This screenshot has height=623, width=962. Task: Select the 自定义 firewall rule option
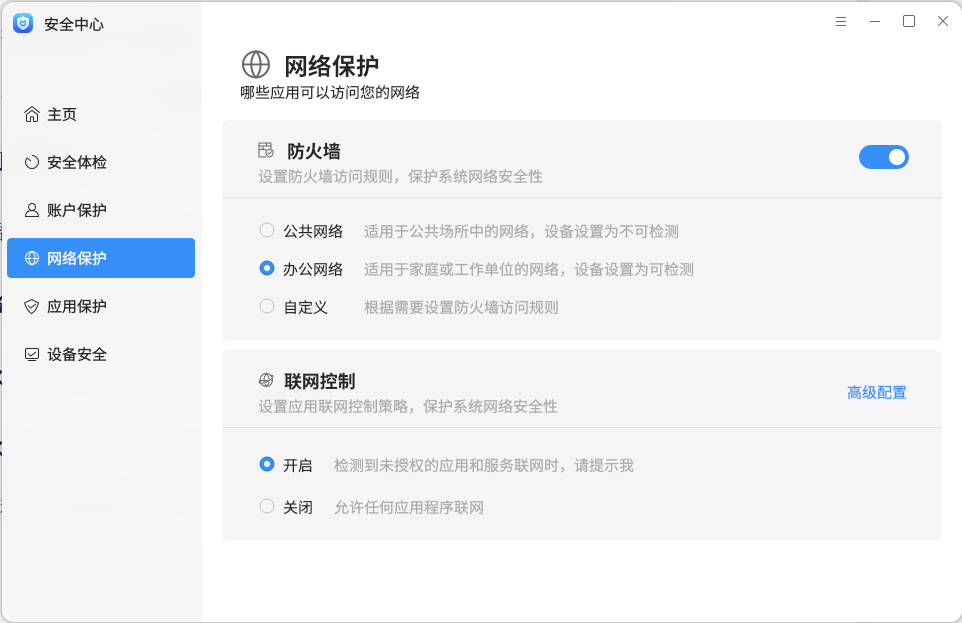point(267,307)
